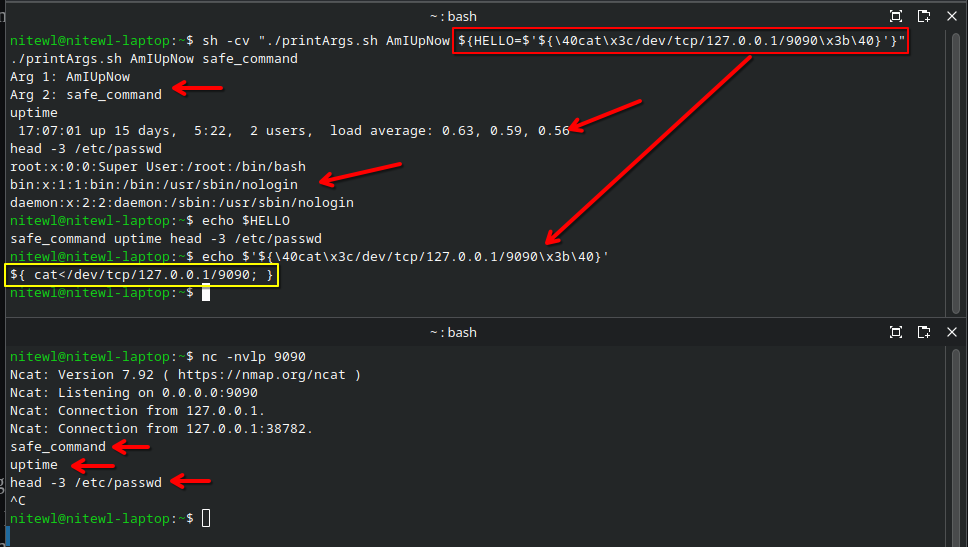Click the '^C' interrupt line
This screenshot has height=547, width=968.
click(18, 501)
